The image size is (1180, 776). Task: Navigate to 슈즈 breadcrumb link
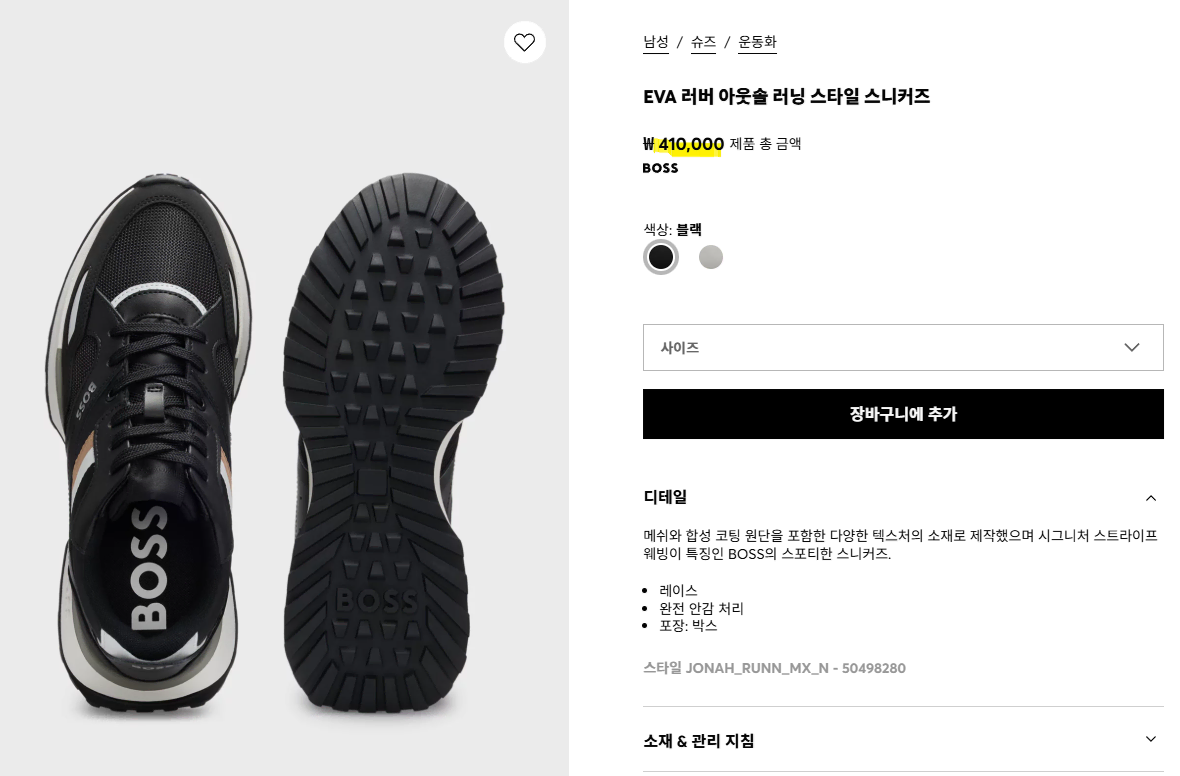click(x=703, y=42)
